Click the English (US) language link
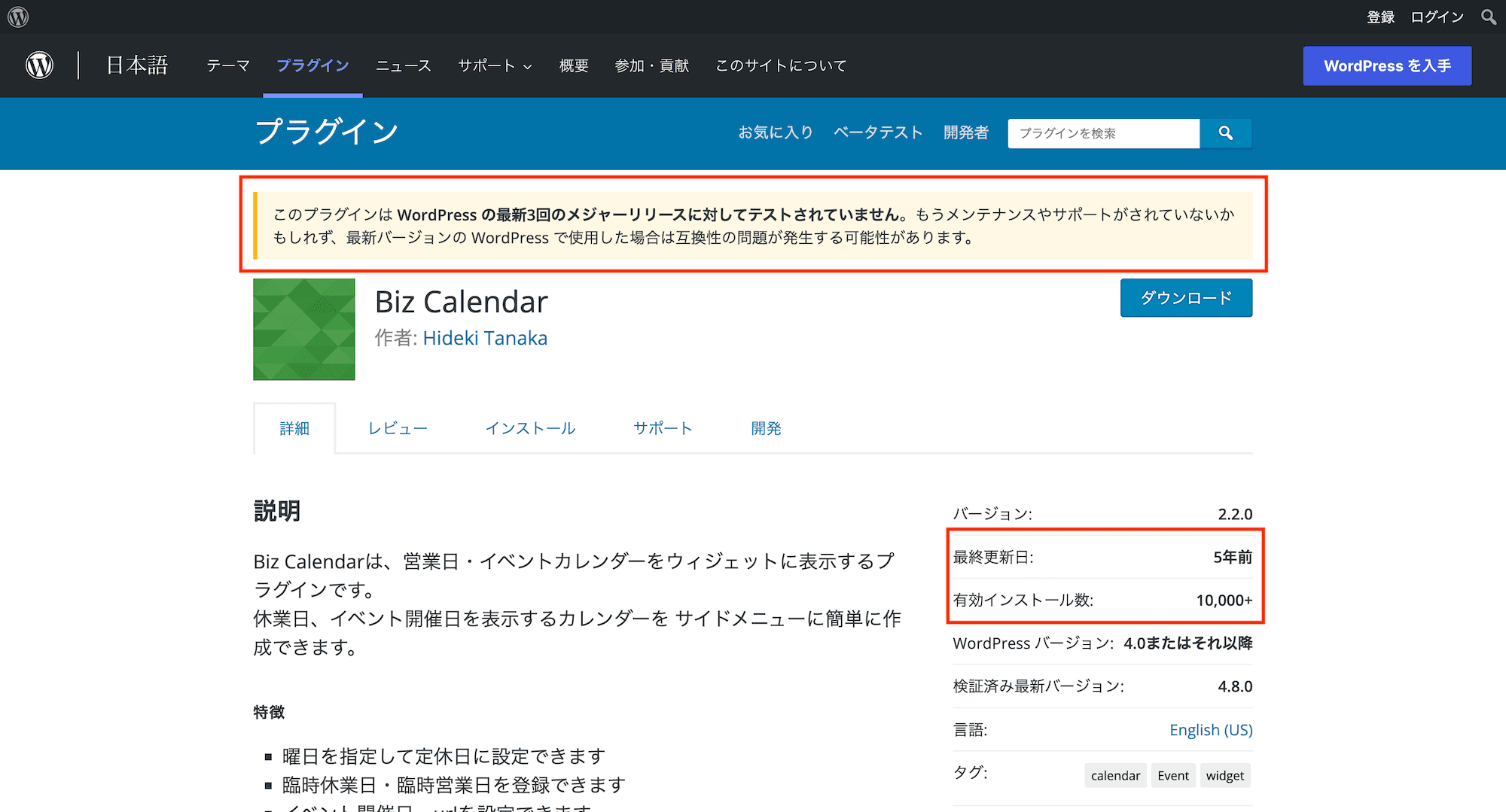The image size is (1506, 812). [1211, 730]
